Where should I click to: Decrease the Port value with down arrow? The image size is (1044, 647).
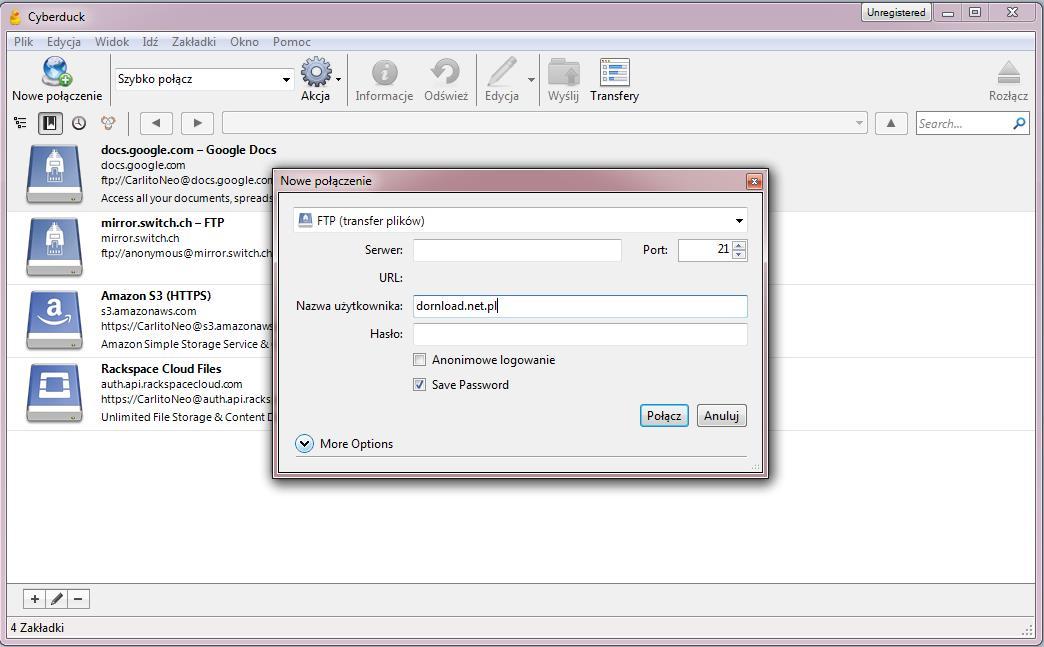click(x=739, y=255)
